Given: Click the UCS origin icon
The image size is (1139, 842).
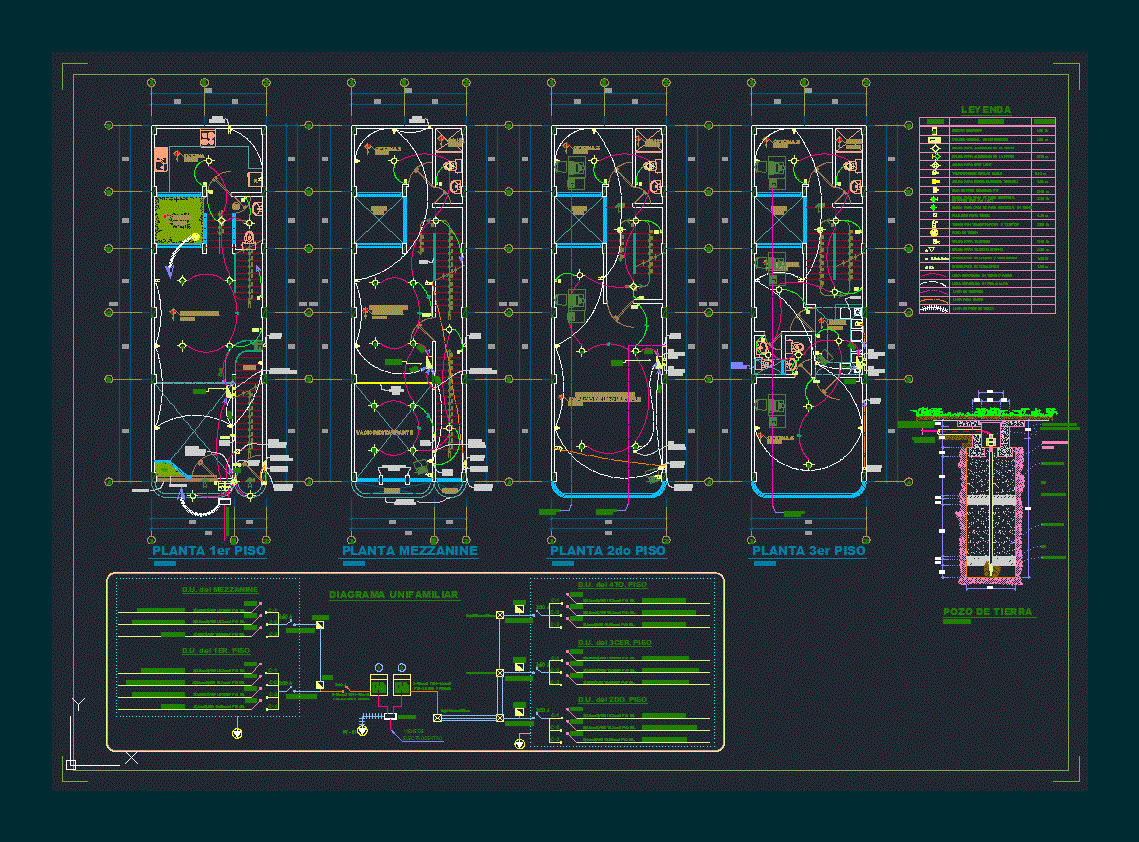Looking at the screenshot, I should click(71, 764).
